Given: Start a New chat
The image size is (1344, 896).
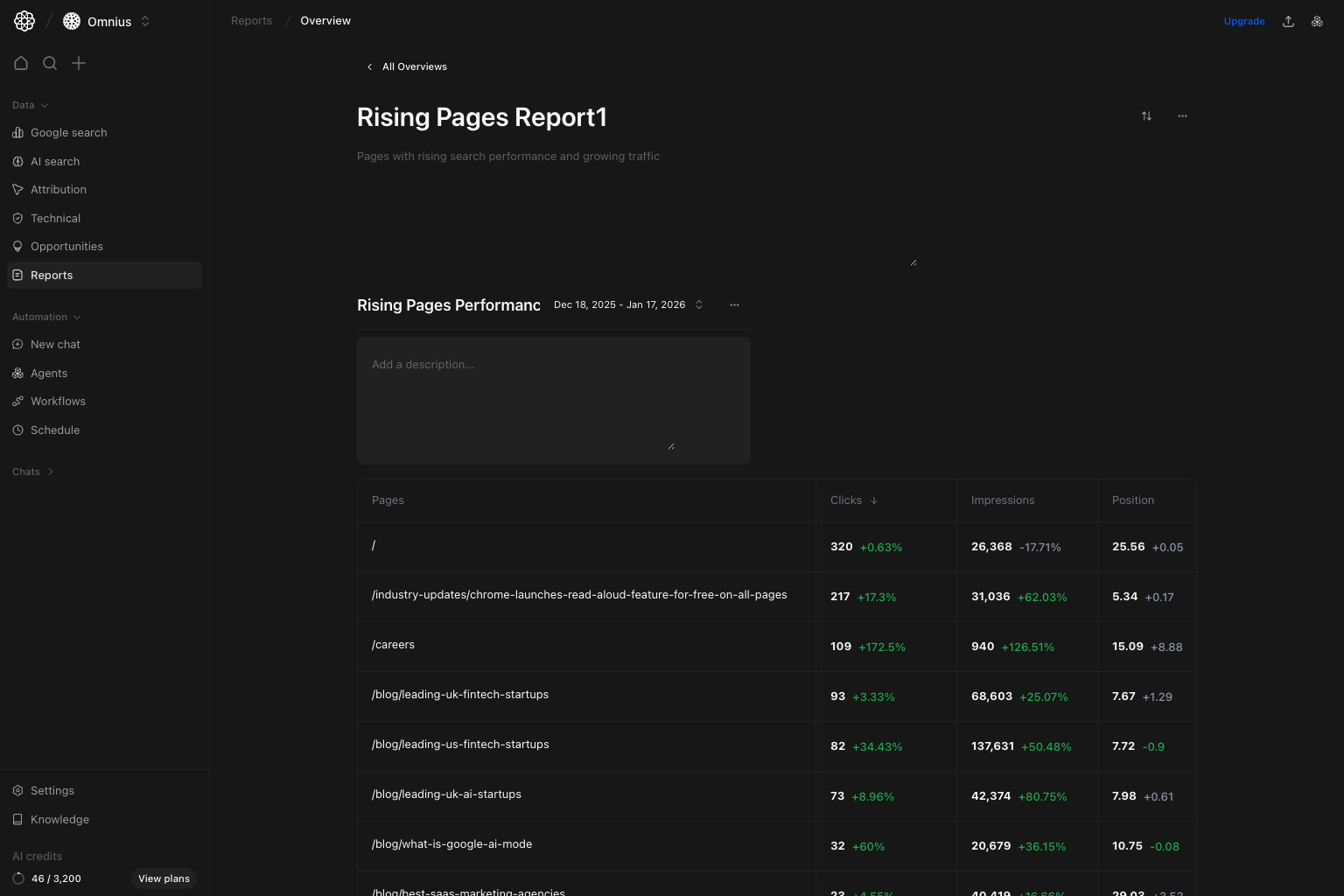Looking at the screenshot, I should (x=56, y=344).
